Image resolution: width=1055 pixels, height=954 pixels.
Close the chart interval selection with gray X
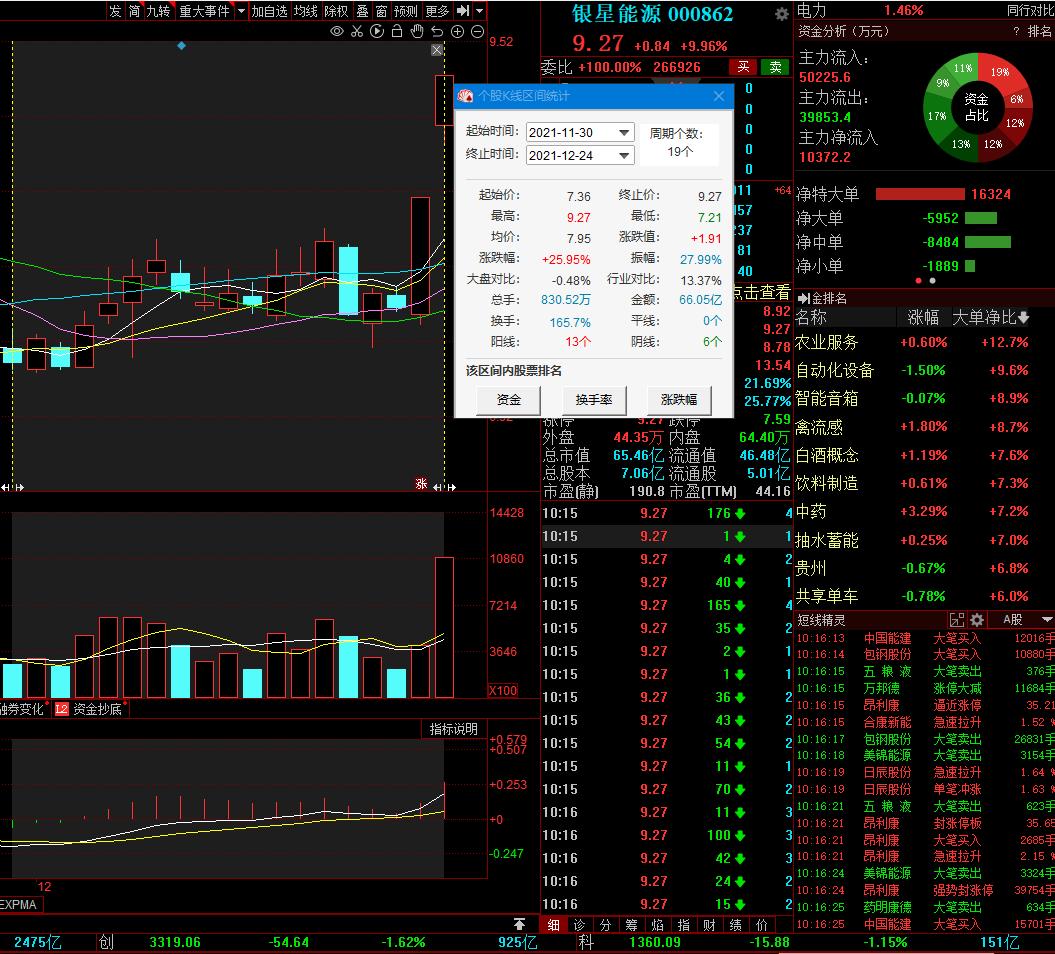[437, 50]
